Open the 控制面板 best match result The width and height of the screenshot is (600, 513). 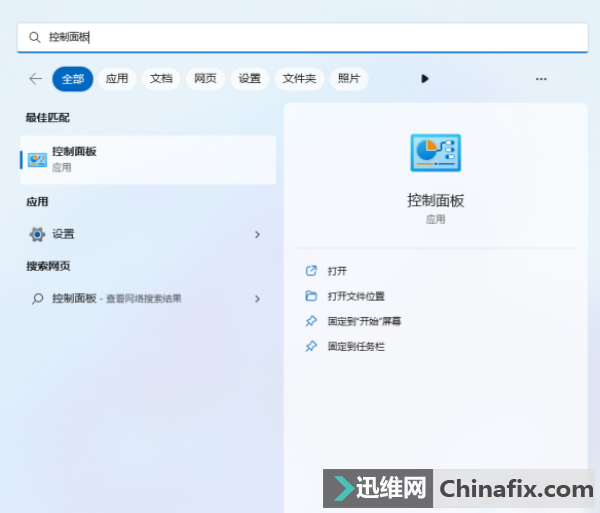pos(148,160)
